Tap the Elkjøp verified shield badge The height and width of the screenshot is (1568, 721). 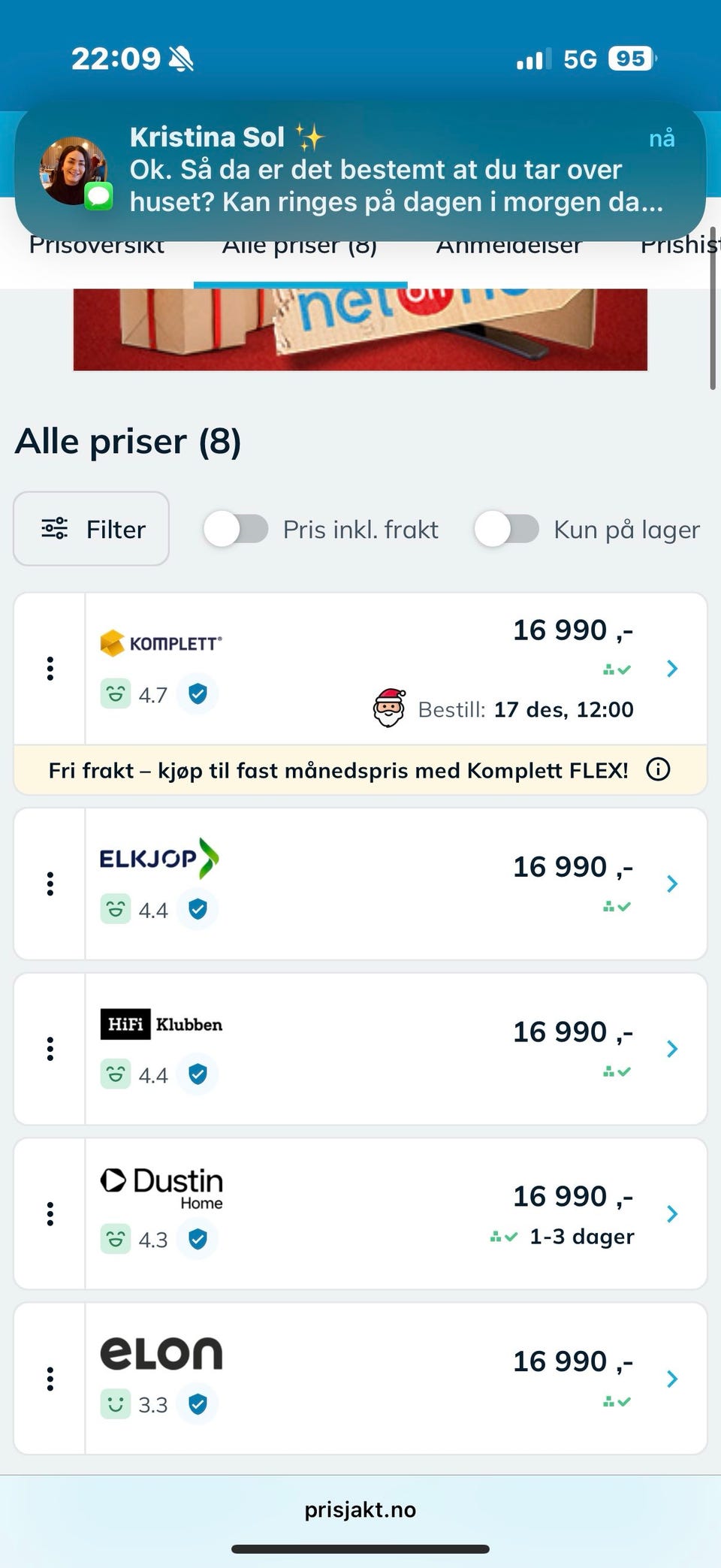[x=198, y=909]
